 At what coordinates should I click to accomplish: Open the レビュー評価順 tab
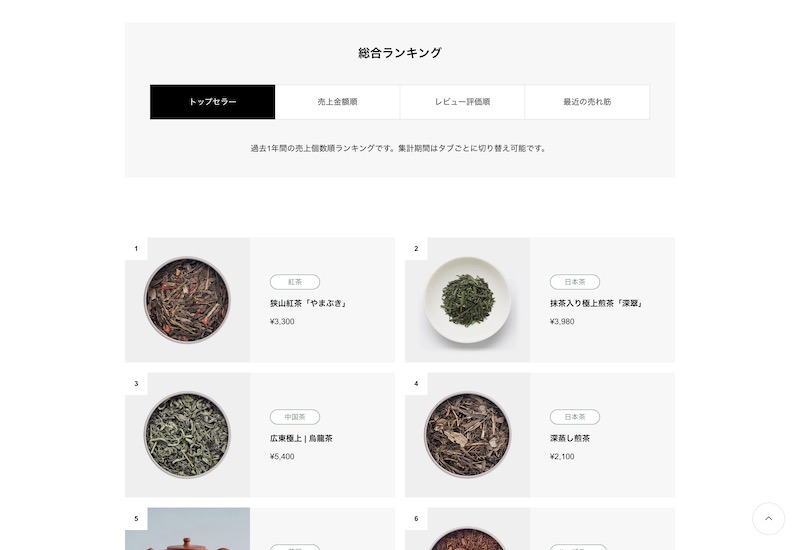(462, 102)
